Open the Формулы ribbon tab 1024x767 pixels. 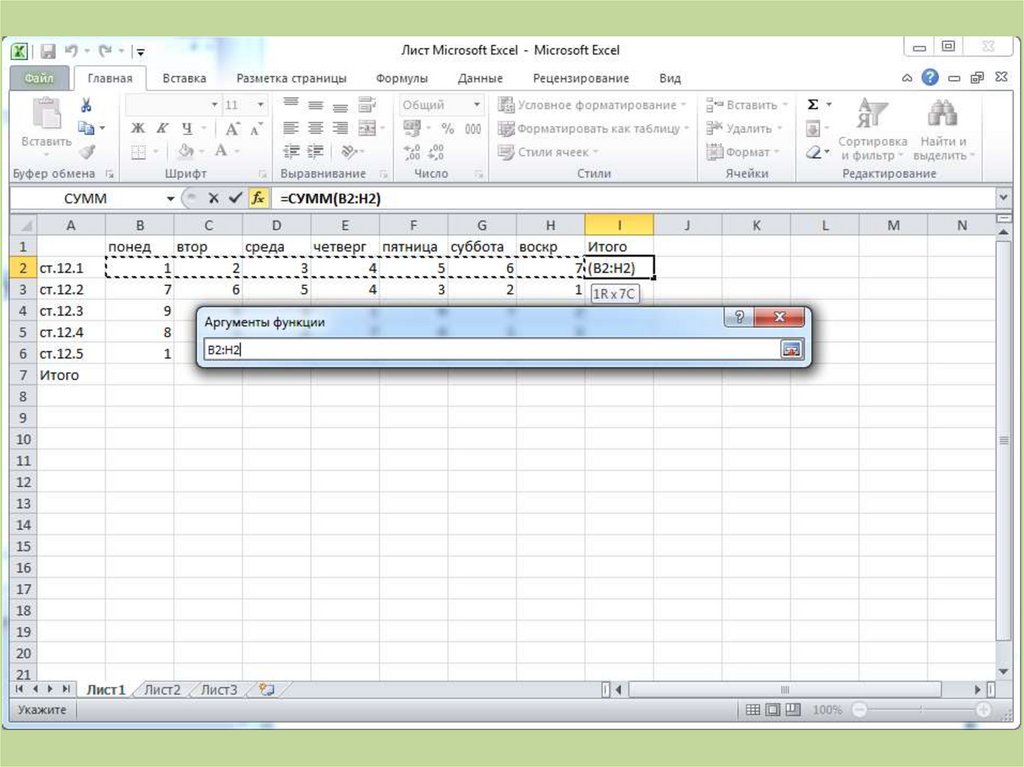point(401,78)
